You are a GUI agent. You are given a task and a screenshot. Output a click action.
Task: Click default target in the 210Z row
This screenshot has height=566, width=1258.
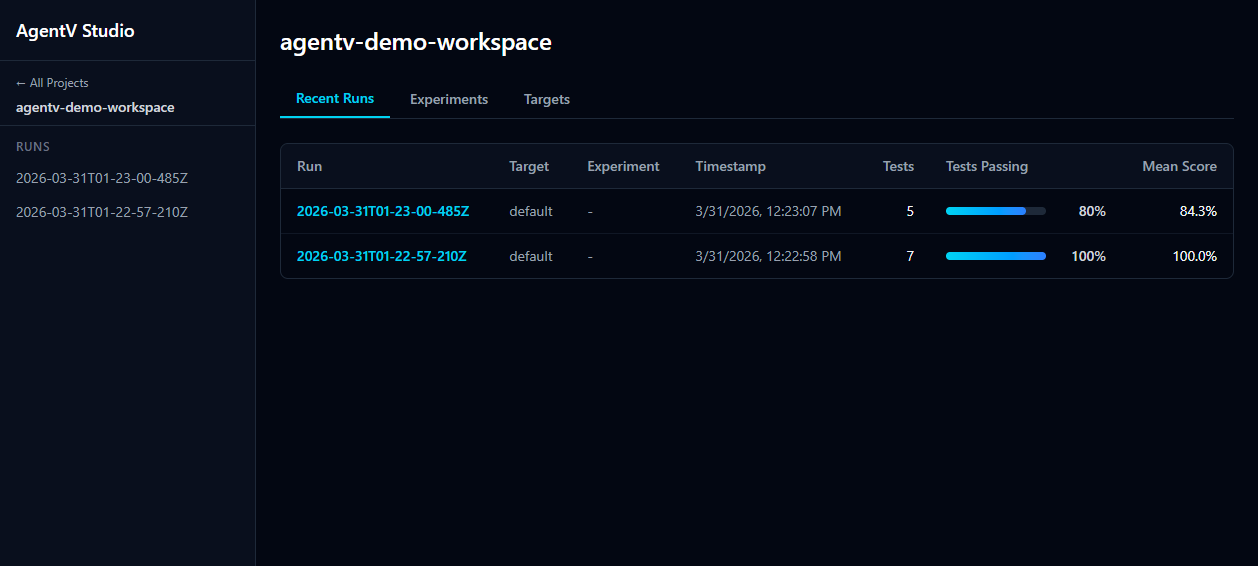coord(531,256)
